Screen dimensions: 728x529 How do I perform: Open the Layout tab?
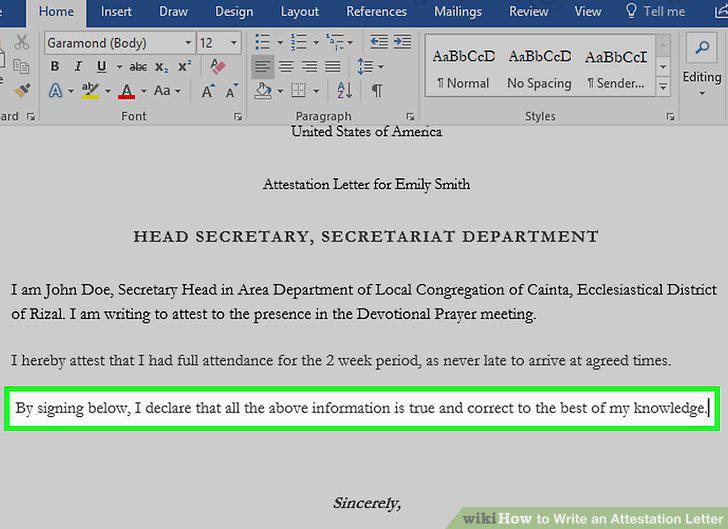pos(299,12)
